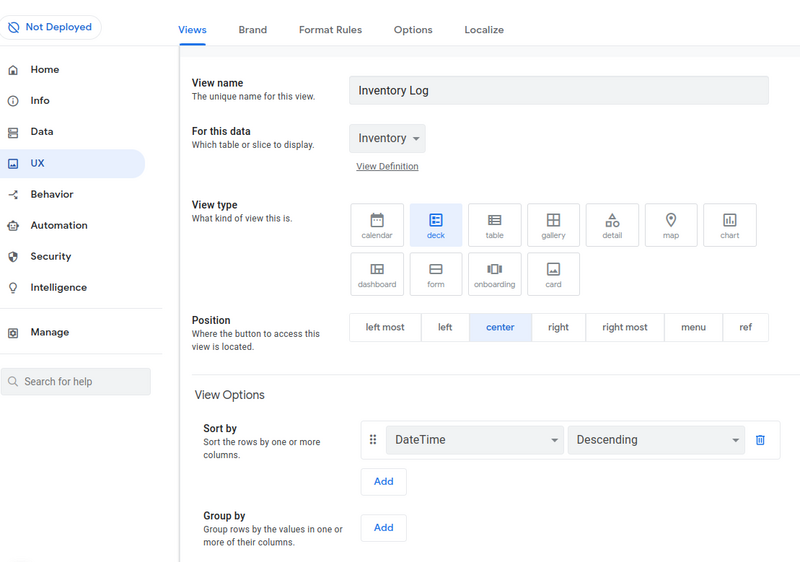Click the search magnifier icon
This screenshot has width=800, height=562.
tap(13, 381)
